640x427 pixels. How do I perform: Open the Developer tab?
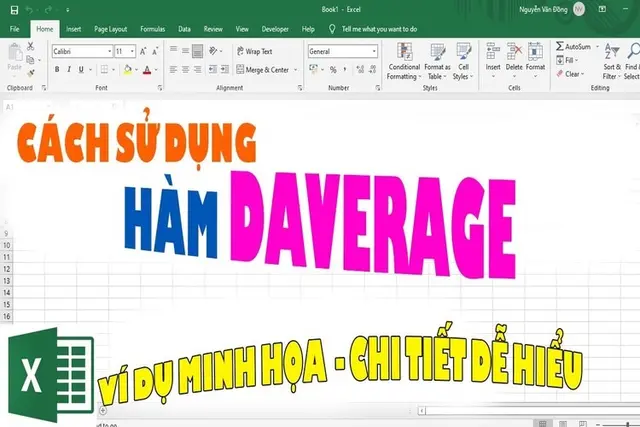coord(275,29)
